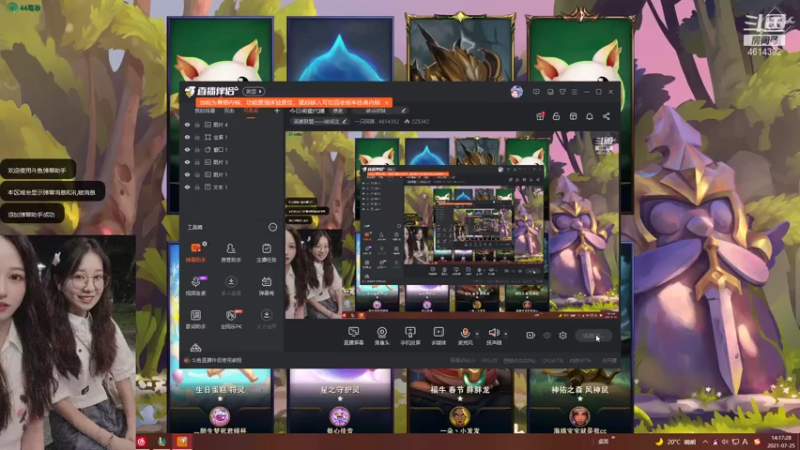
Task: Open the hamburger menu in title bar
Action: [x=574, y=92]
